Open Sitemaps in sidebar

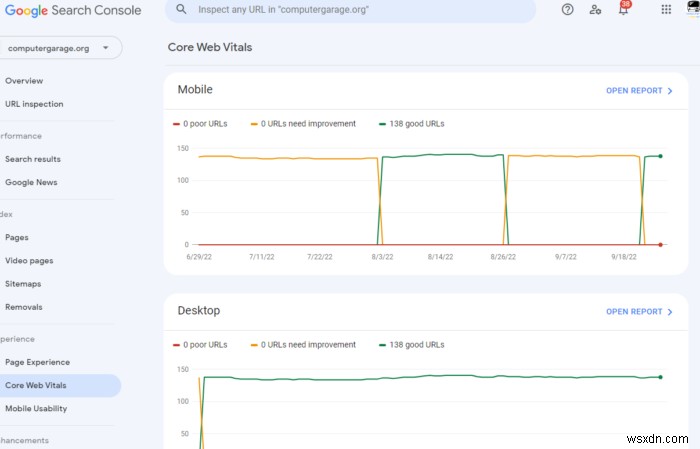tap(23, 284)
